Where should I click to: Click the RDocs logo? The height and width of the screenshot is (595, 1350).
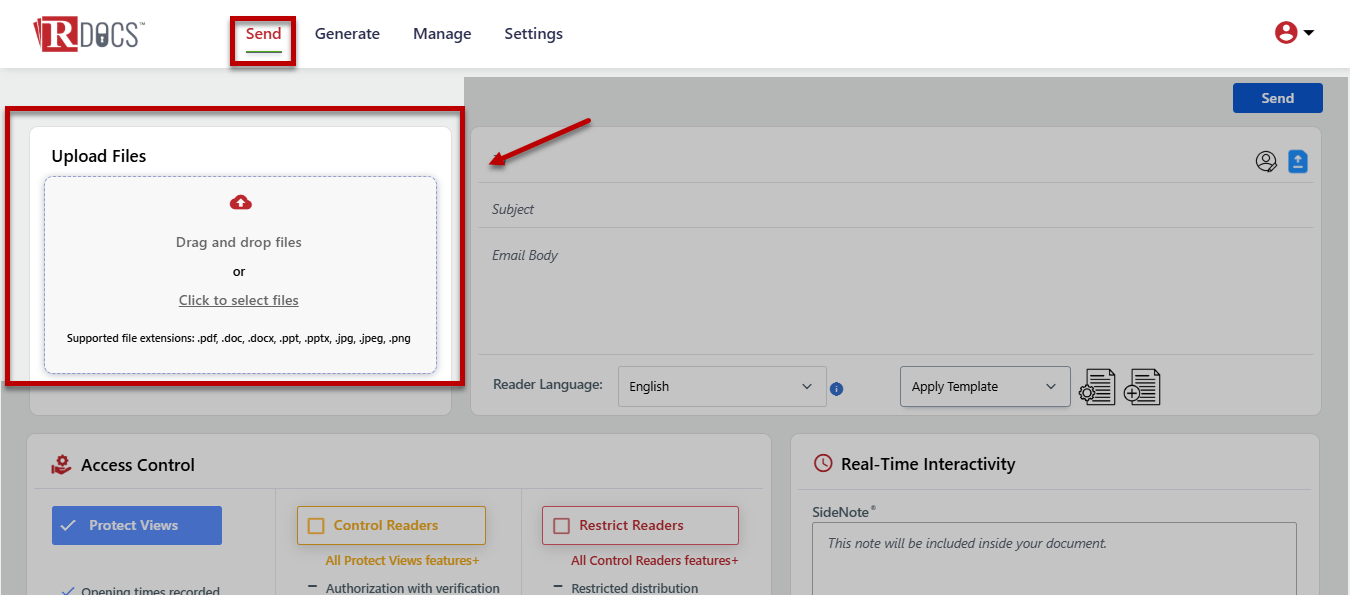tap(89, 34)
